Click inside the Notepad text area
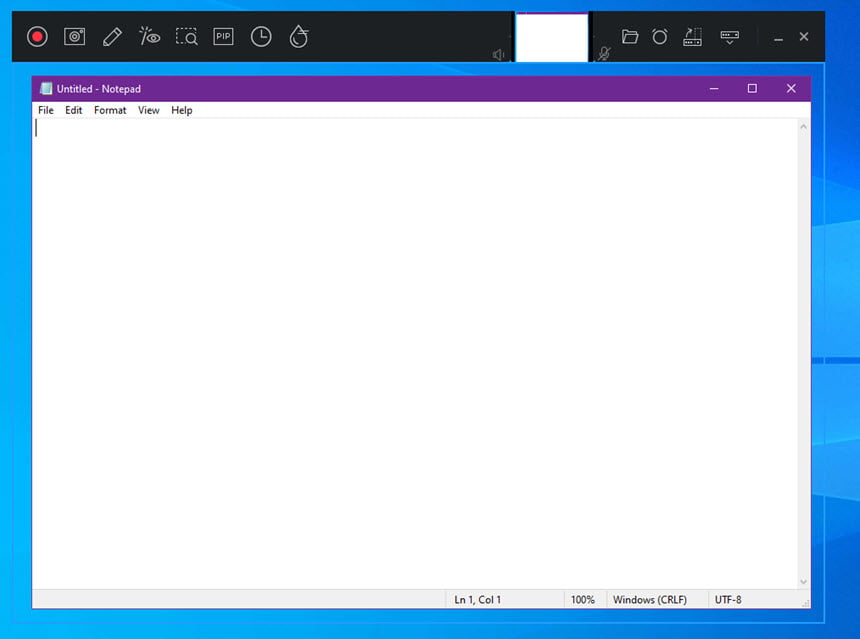This screenshot has height=639, width=860. click(x=415, y=354)
